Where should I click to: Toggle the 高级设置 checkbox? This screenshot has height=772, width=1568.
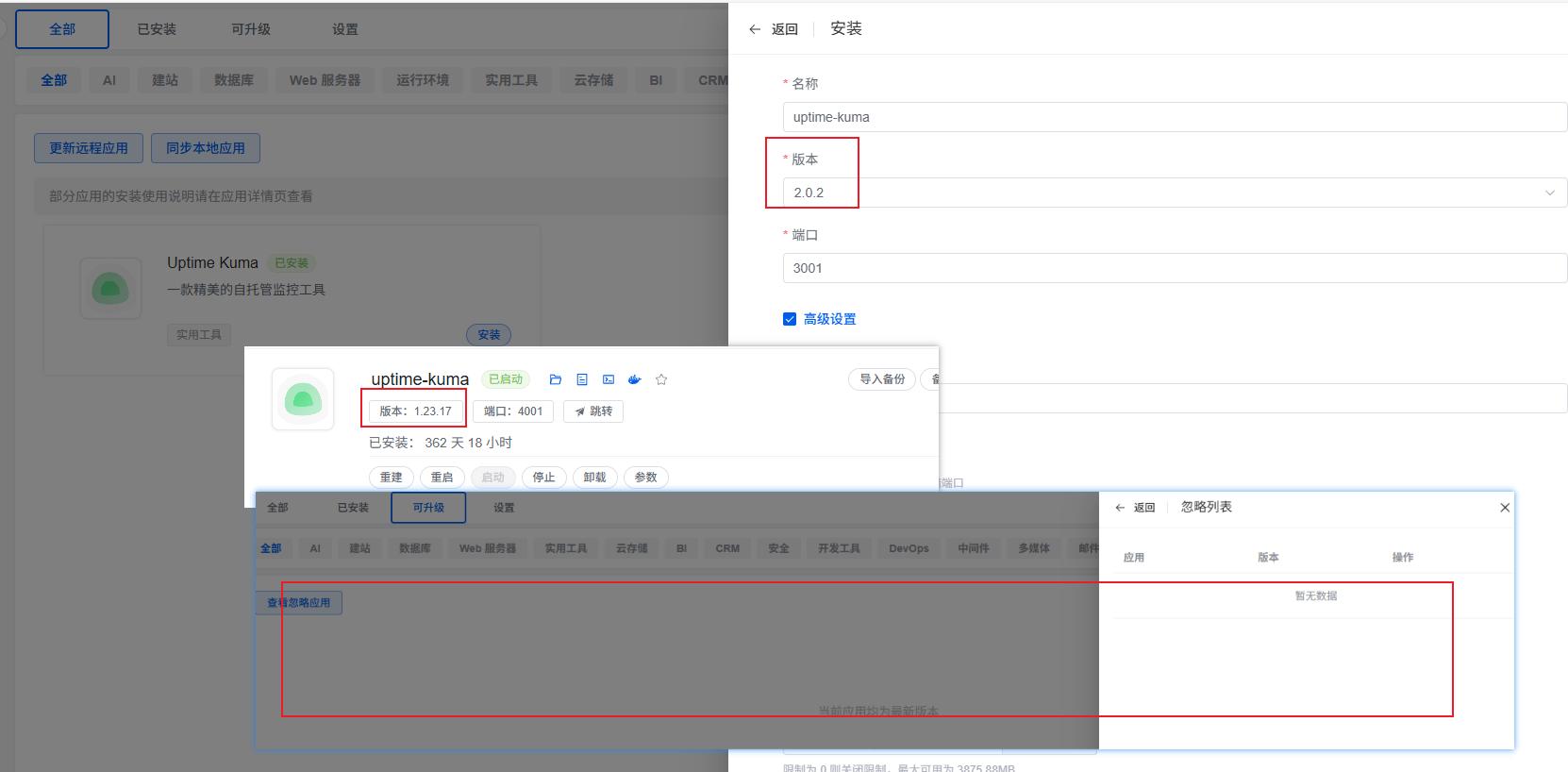click(x=790, y=319)
